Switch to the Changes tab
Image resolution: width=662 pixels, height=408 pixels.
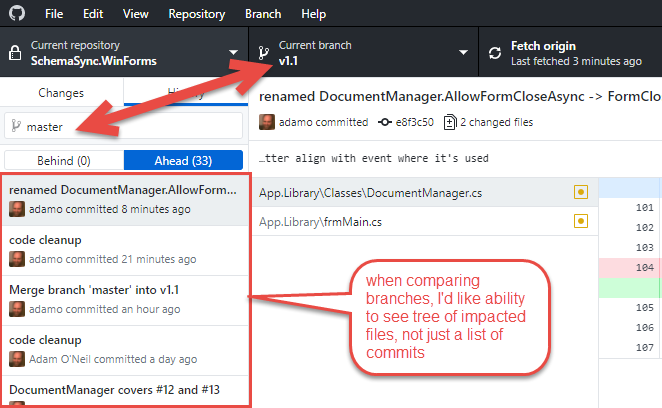[x=61, y=92]
